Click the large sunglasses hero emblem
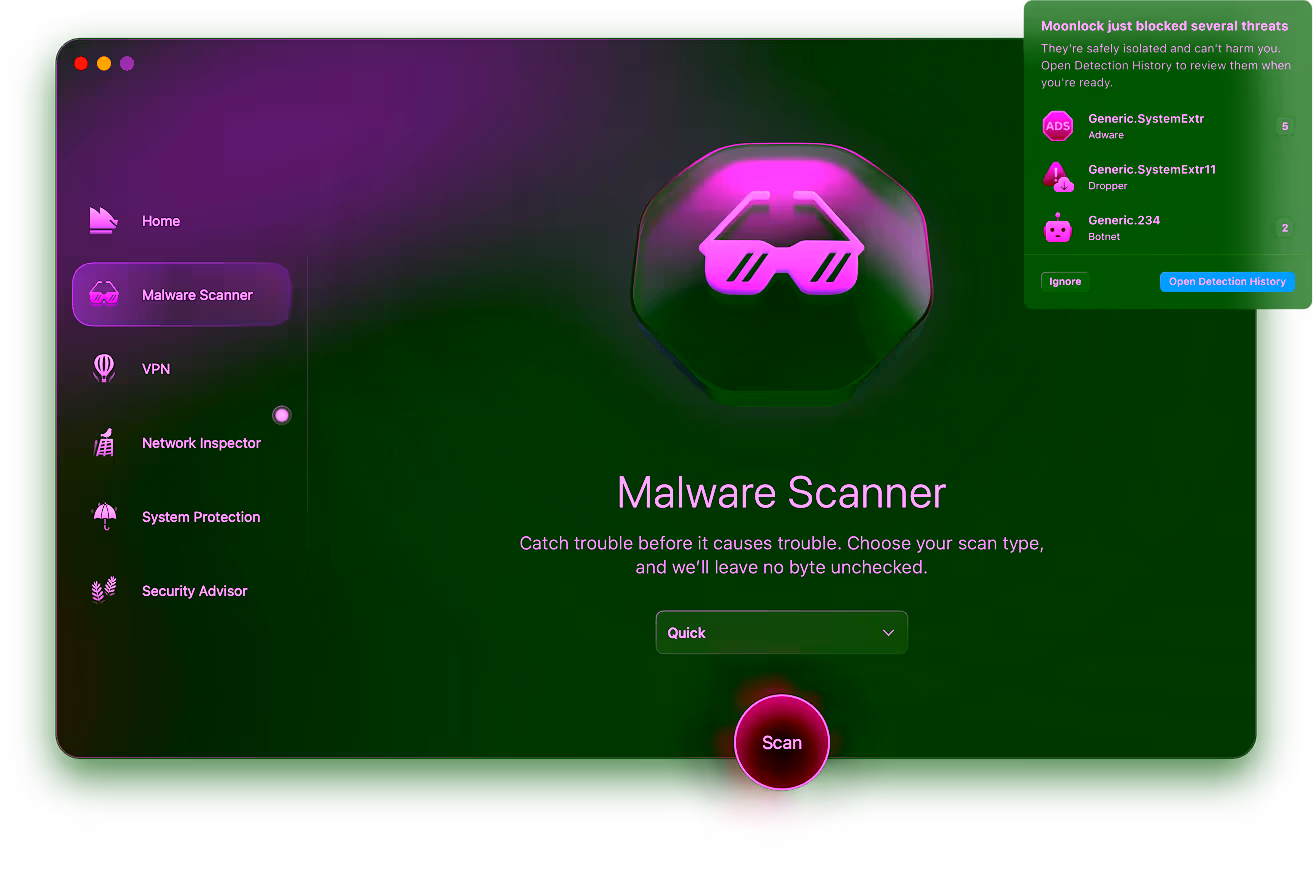 click(782, 244)
